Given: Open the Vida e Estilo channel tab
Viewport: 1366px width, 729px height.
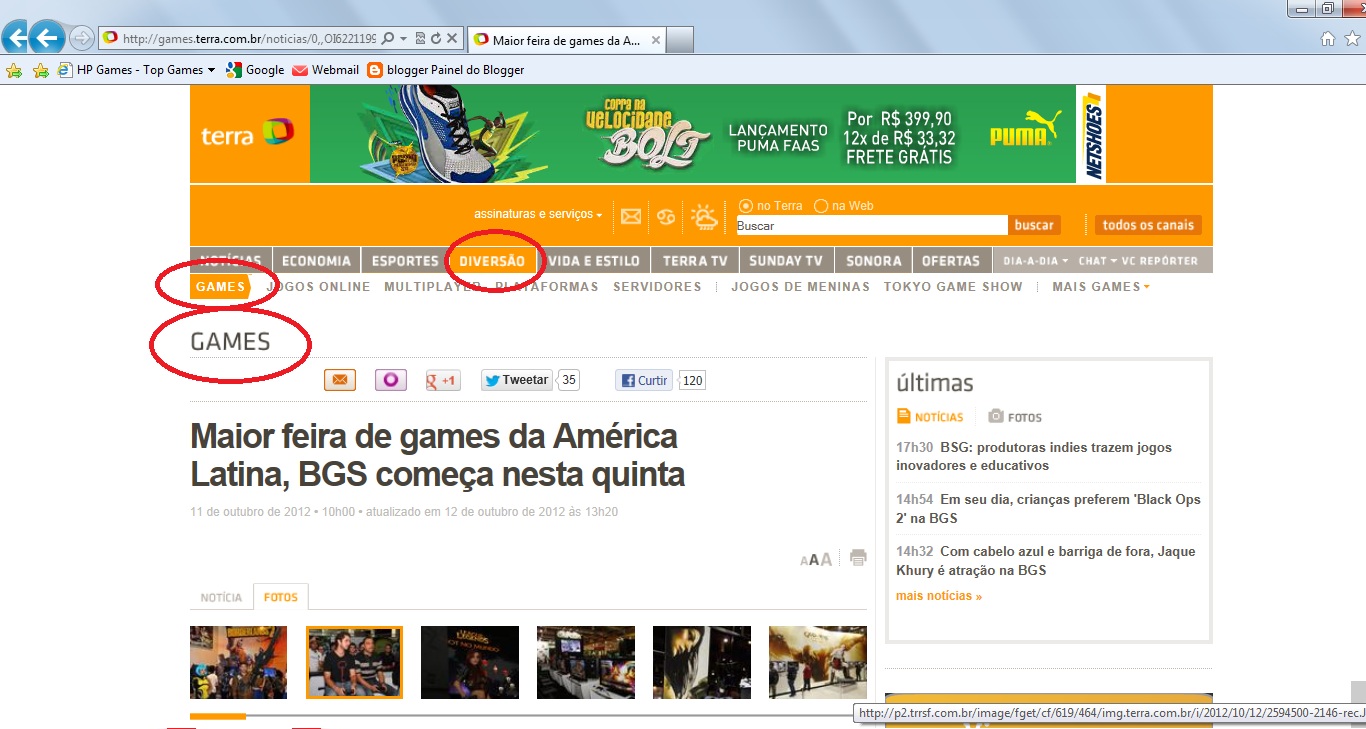Looking at the screenshot, I should (594, 261).
